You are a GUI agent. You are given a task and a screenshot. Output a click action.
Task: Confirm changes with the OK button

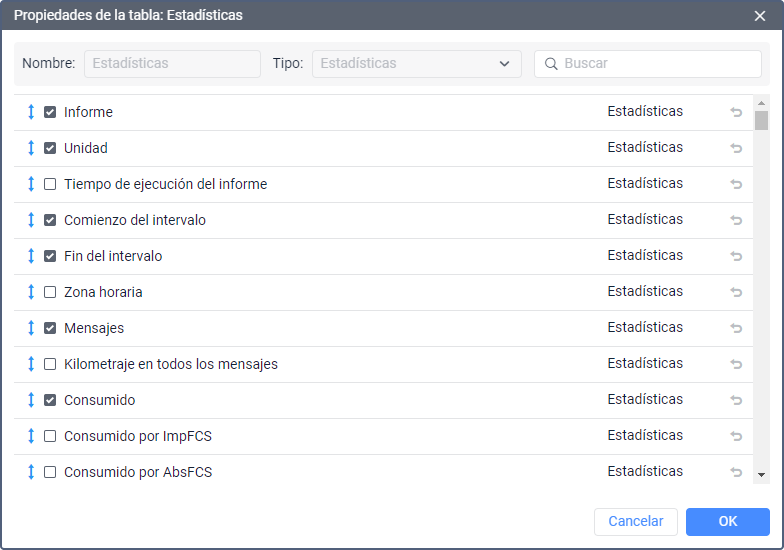pos(728,522)
